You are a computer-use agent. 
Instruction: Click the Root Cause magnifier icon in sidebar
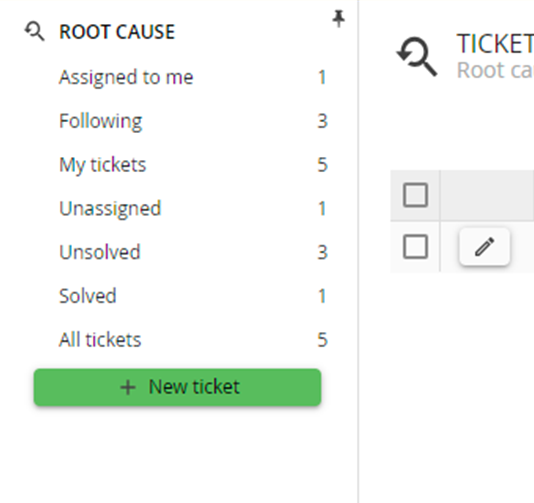point(34,31)
